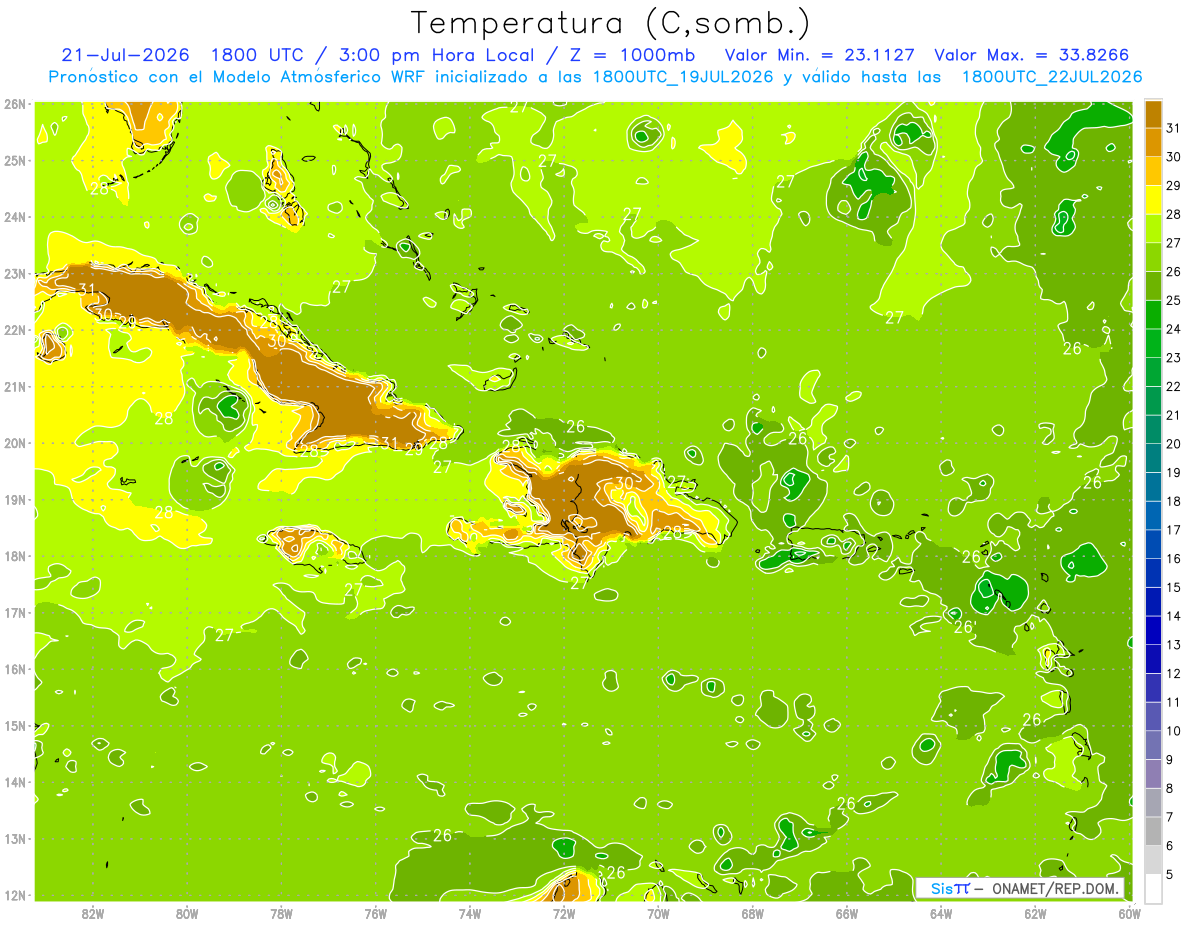Click longitude axis label "76W"
This screenshot has height=927, width=1200.
[x=375, y=913]
